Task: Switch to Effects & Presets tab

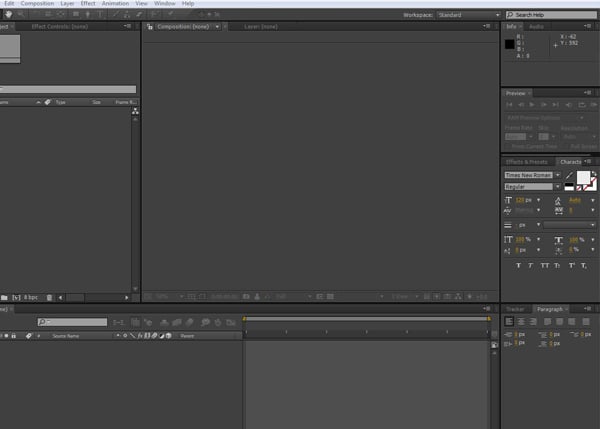Action: [x=527, y=162]
